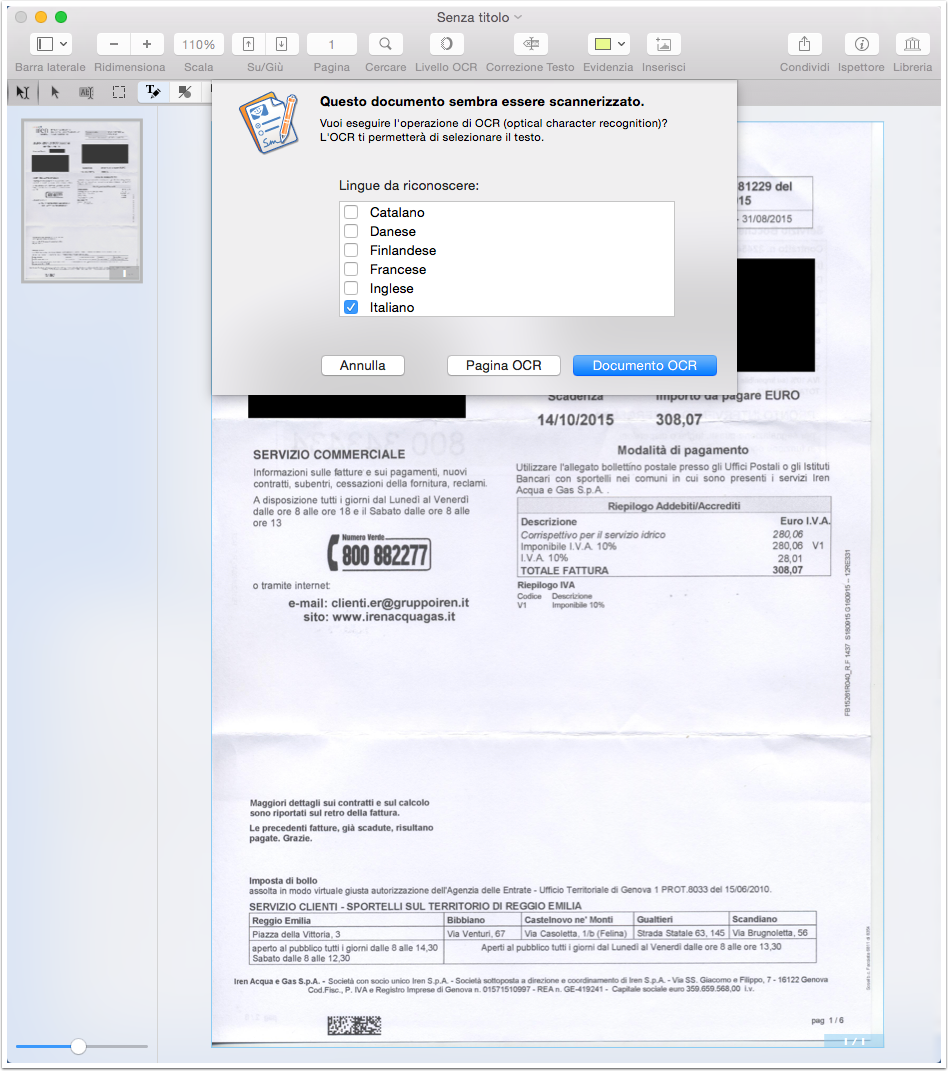This screenshot has width=948, height=1071.
Task: Open the Barra laterale dropdown arrow
Action: (64, 44)
